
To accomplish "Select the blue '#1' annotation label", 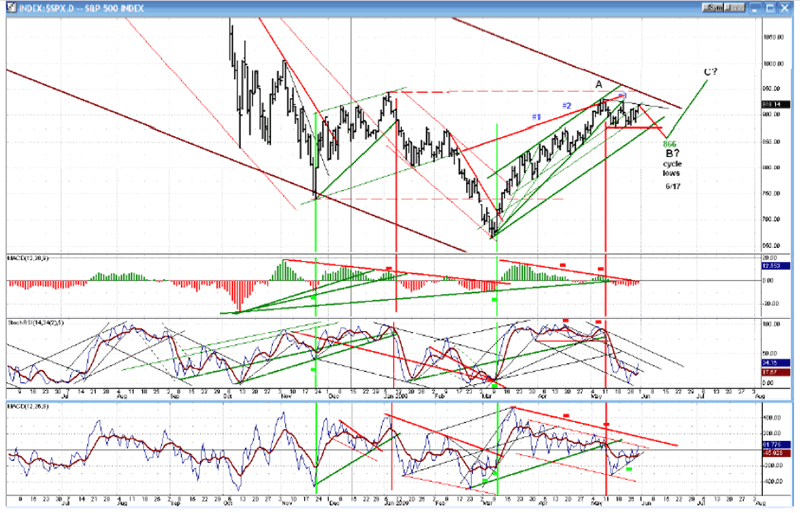I will point(536,117).
